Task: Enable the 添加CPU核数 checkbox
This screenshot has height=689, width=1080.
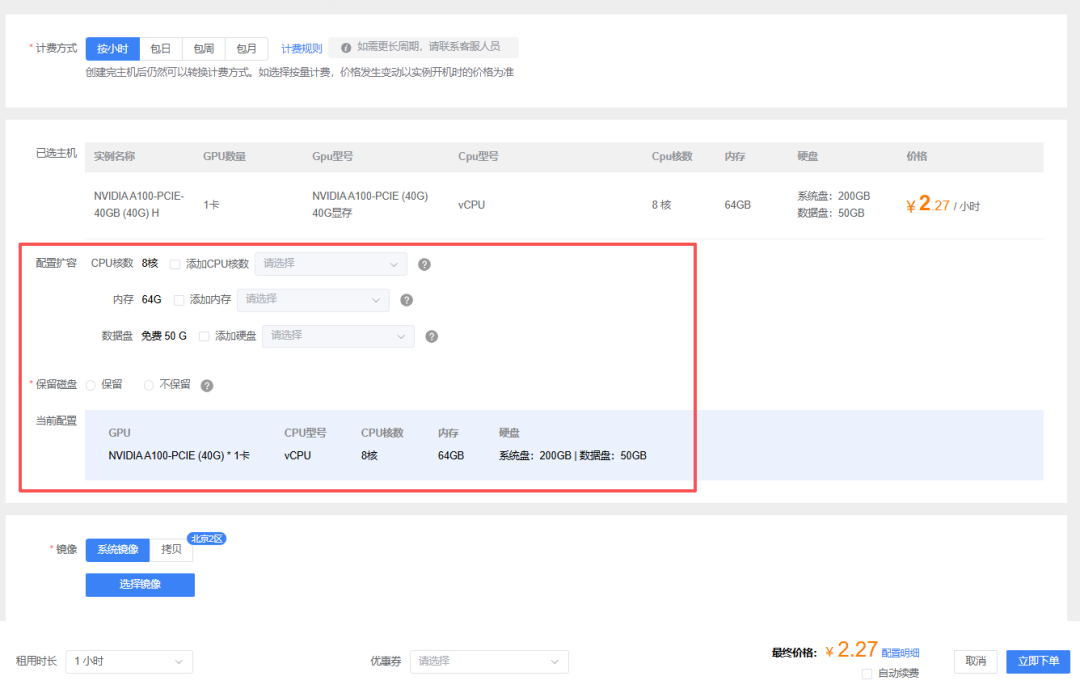Action: point(175,264)
